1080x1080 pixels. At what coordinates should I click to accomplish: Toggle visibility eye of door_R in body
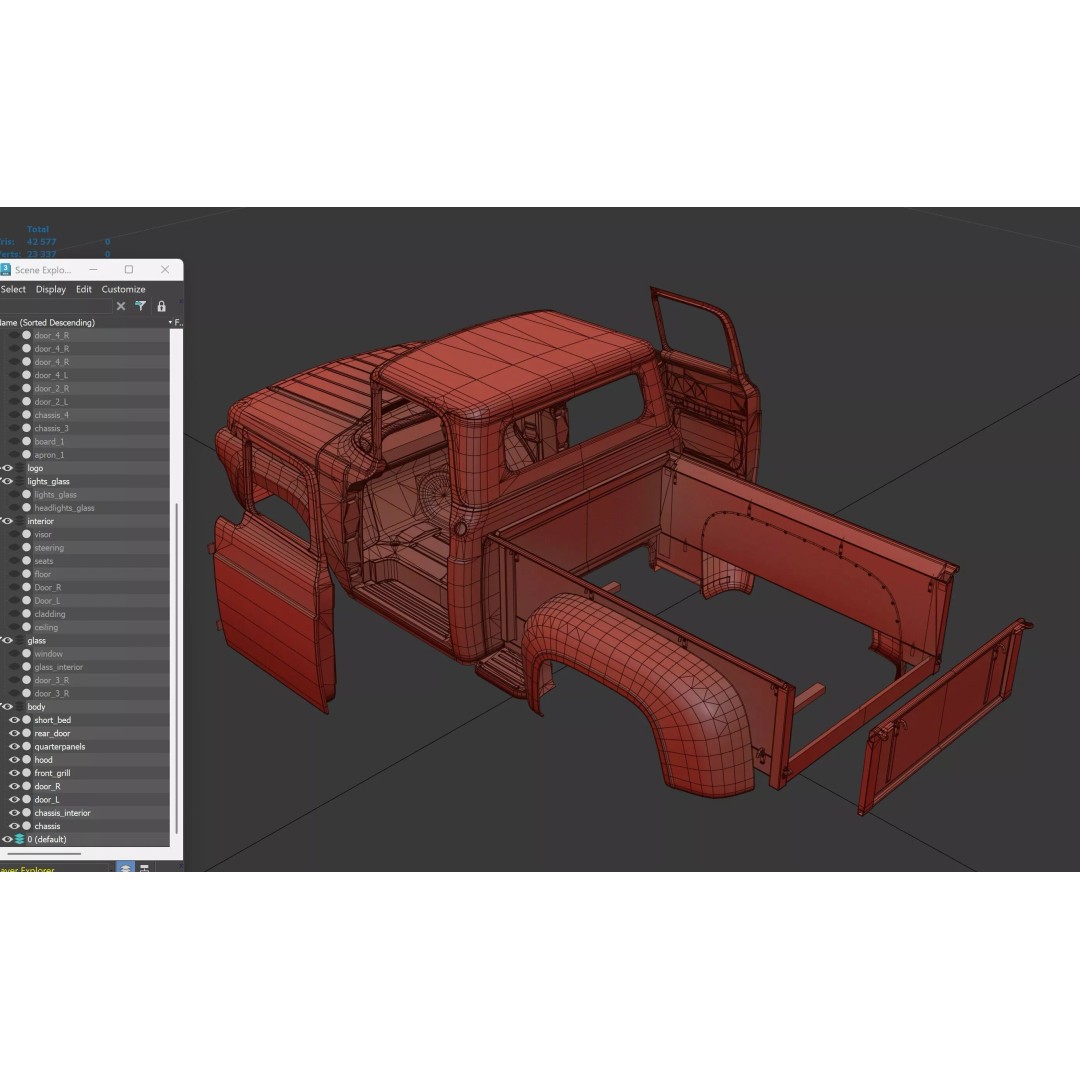click(14, 786)
